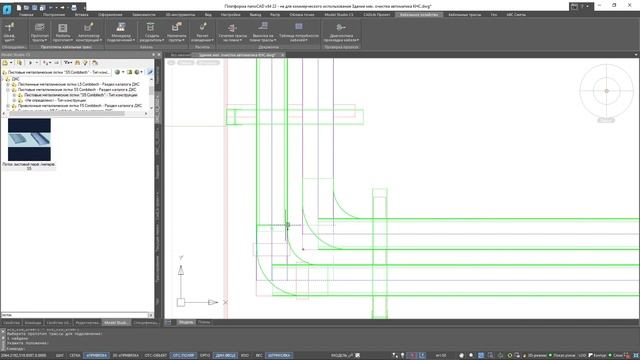Toggle оПРИВЯЗКА object snap
This screenshot has width=640, height=360.
coord(96,356)
